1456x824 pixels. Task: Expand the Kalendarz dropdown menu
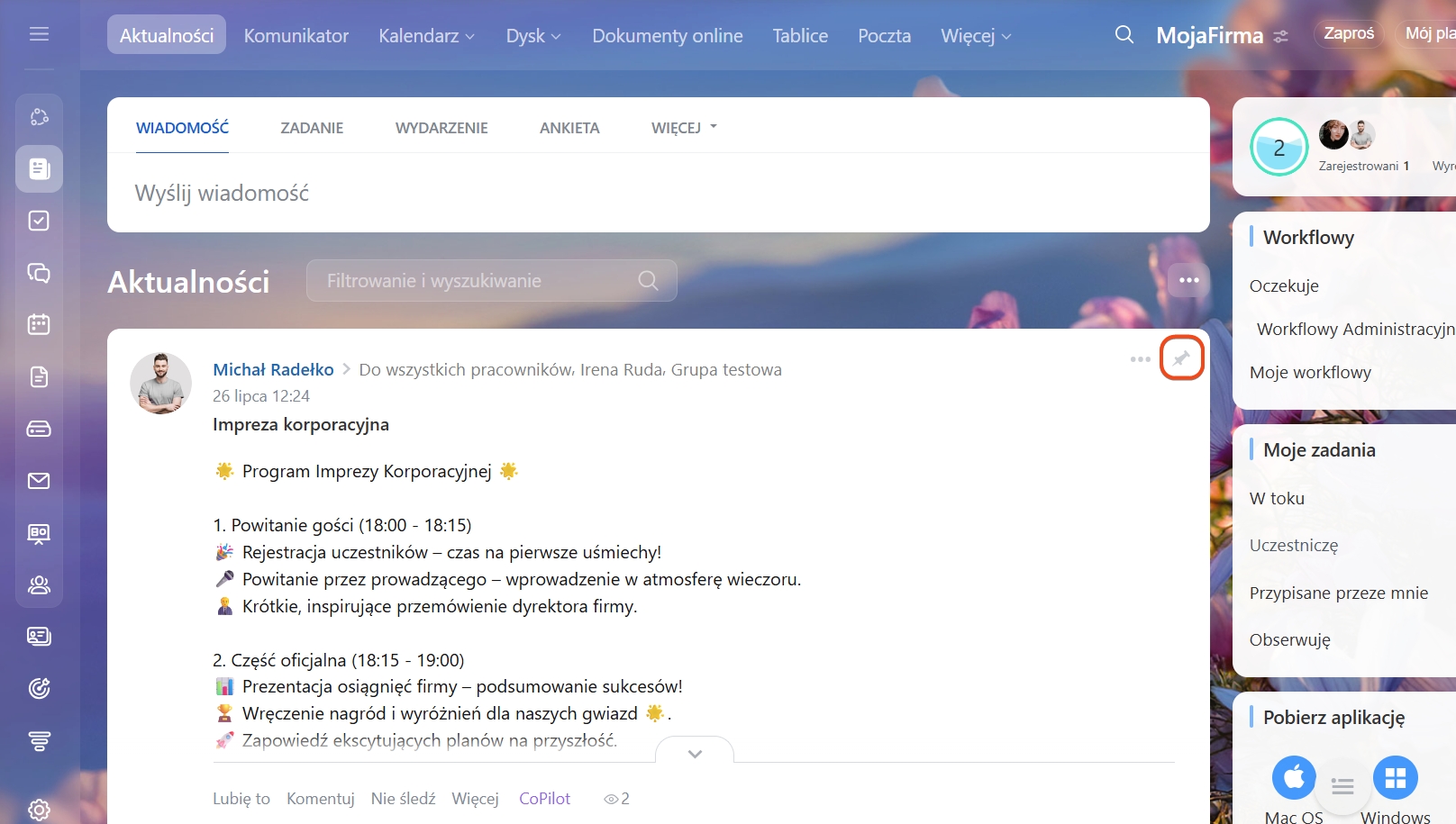point(426,36)
